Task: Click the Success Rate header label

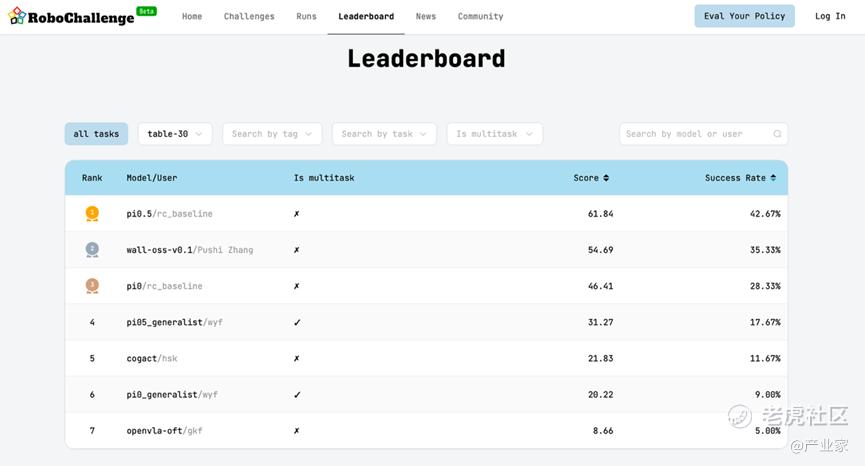Action: 735,178
